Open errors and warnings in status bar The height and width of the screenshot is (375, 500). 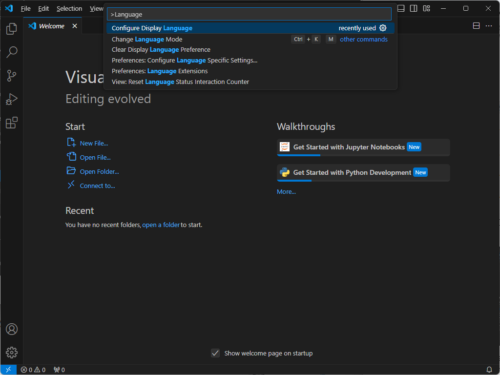[x=33, y=370]
